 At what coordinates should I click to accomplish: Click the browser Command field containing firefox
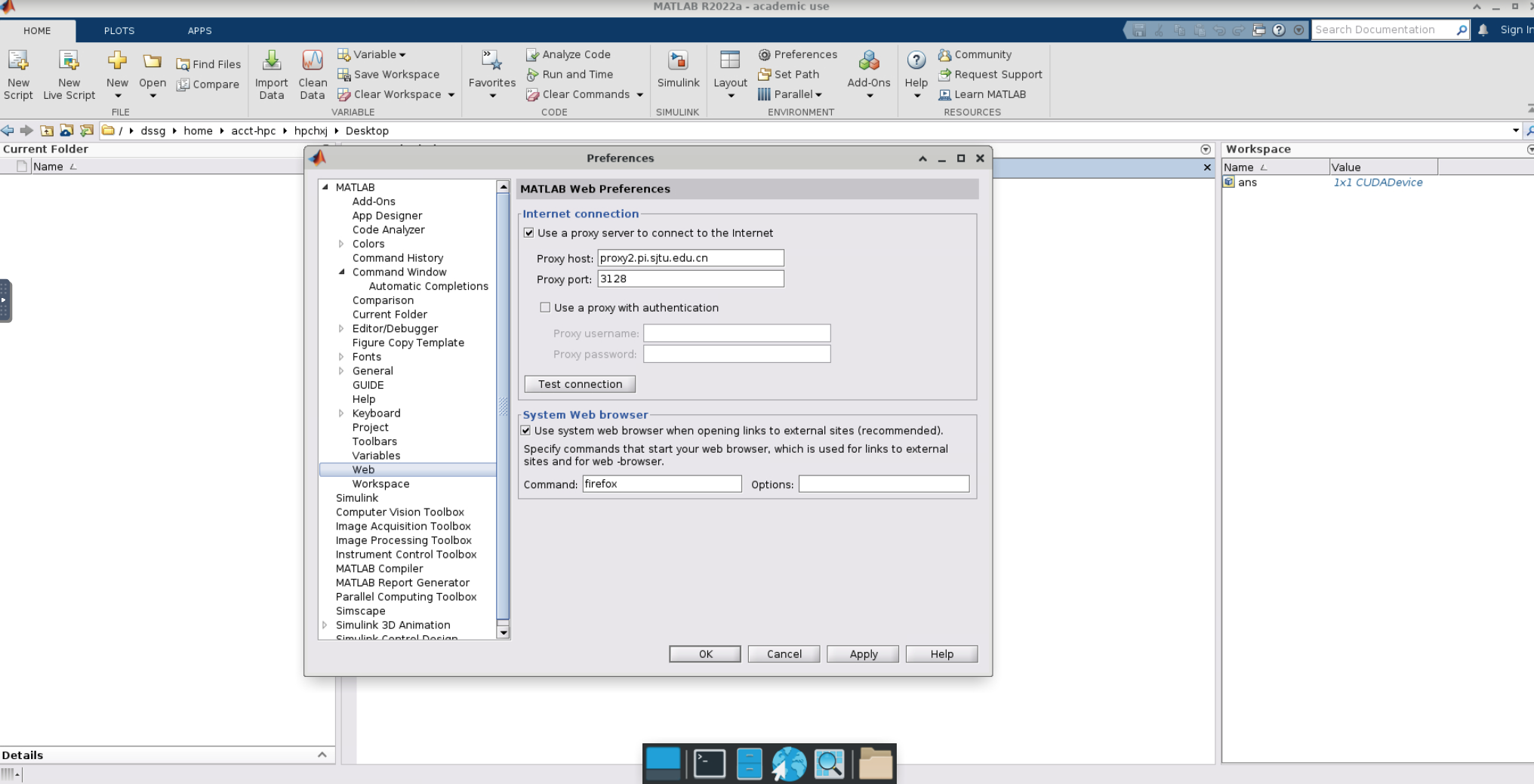point(662,484)
